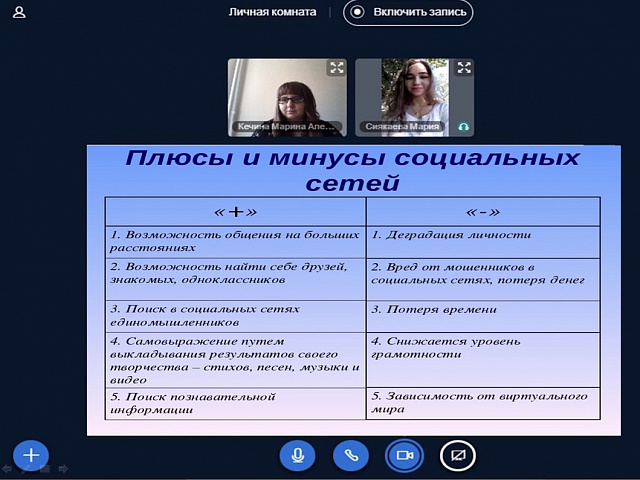End call with phone button

(x=351, y=455)
